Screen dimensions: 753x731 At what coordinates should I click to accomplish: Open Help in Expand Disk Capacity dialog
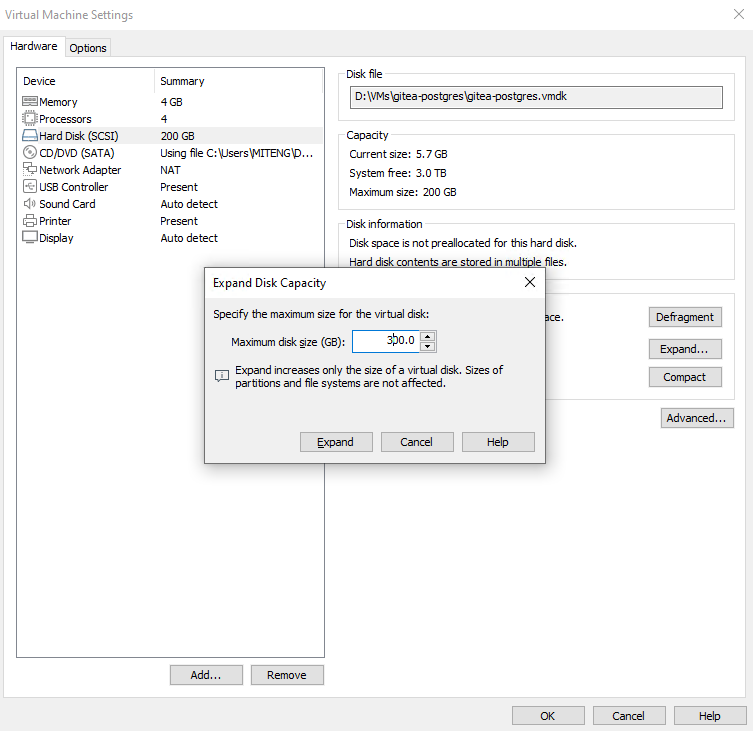tap(498, 442)
